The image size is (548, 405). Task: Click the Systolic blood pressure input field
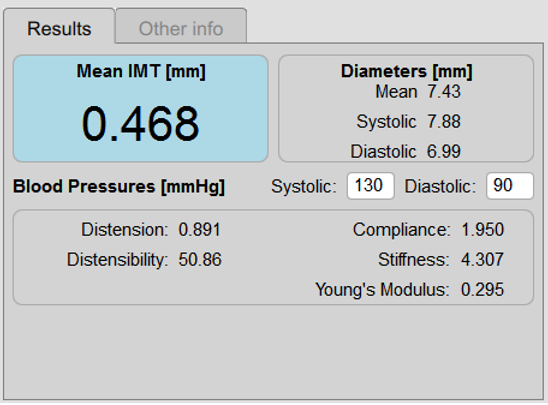[370, 186]
